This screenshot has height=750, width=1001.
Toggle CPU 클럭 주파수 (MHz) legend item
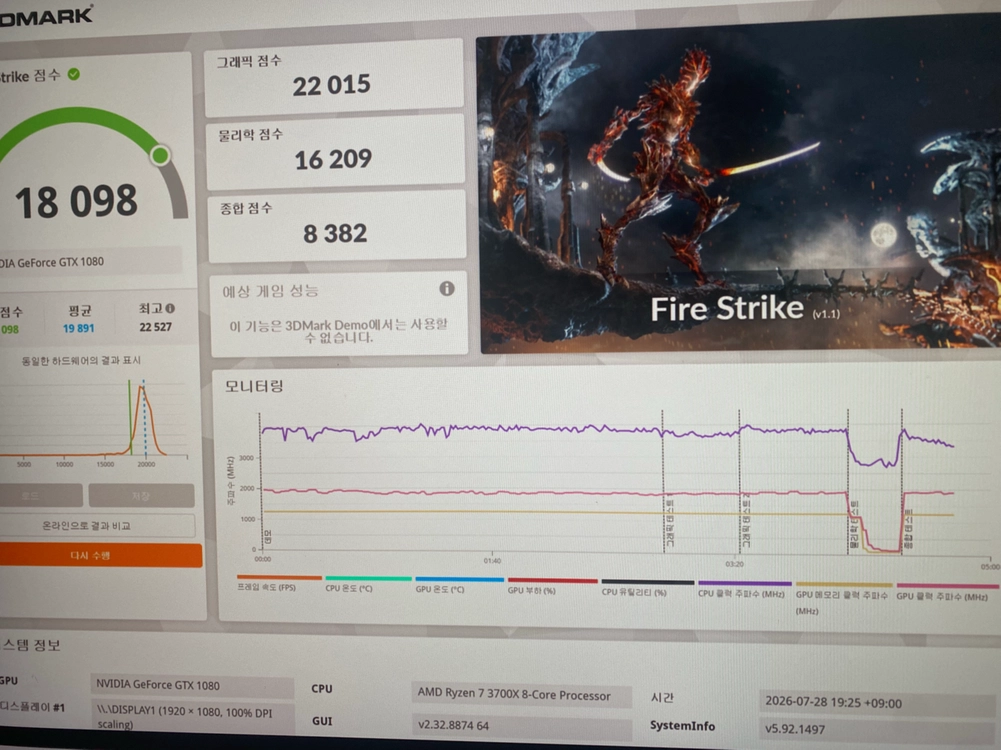[x=744, y=589]
